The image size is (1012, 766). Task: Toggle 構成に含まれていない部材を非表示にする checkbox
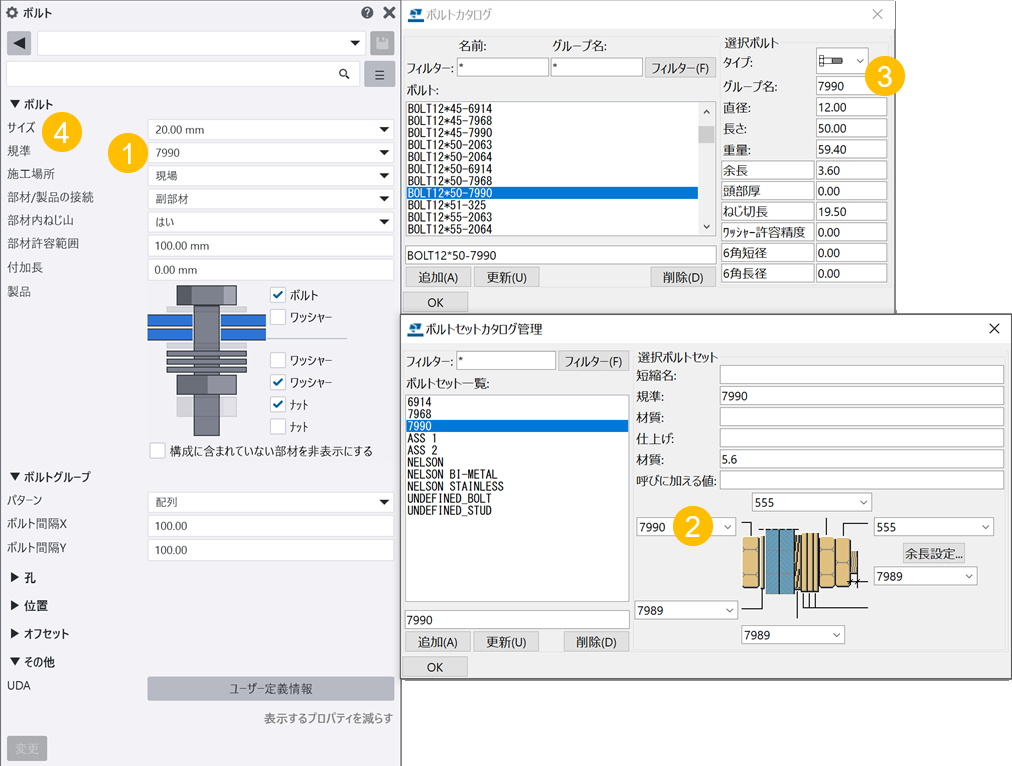tap(157, 451)
